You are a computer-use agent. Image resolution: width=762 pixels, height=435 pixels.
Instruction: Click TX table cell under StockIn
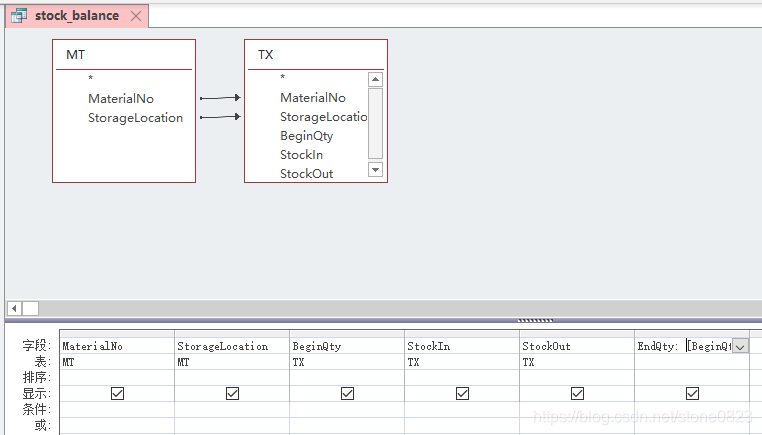462,362
